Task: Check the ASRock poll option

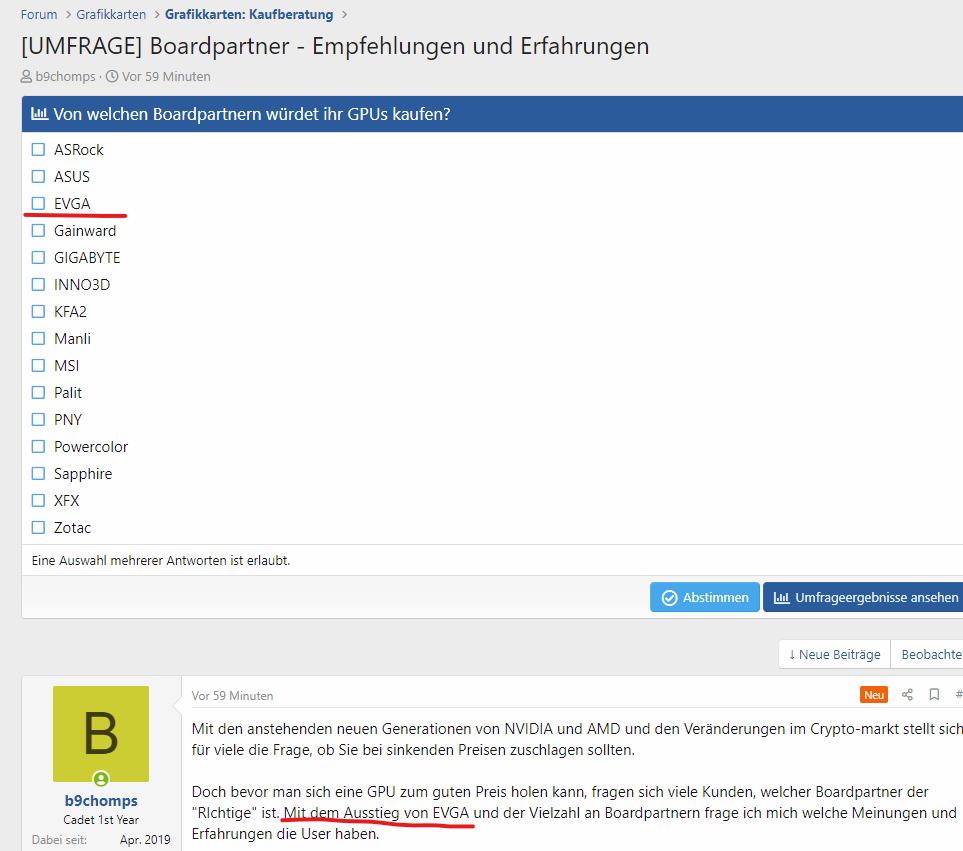Action: point(38,150)
